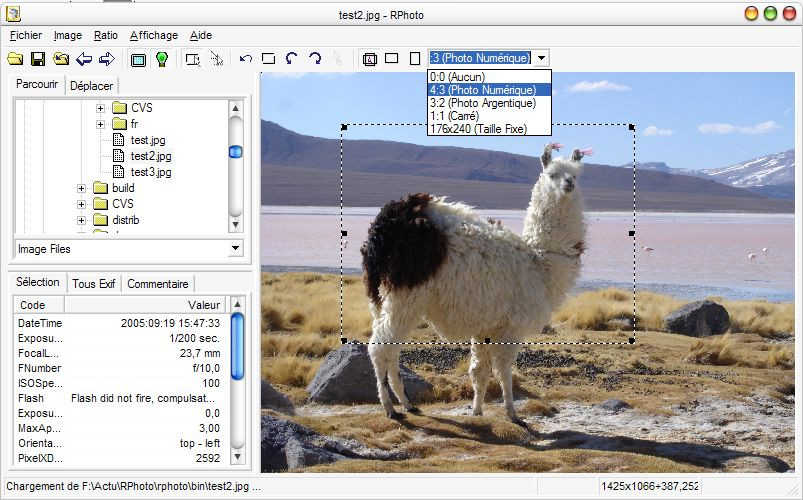Go to previous image with left arrow
This screenshot has width=803, height=500.
pyautogui.click(x=84, y=59)
